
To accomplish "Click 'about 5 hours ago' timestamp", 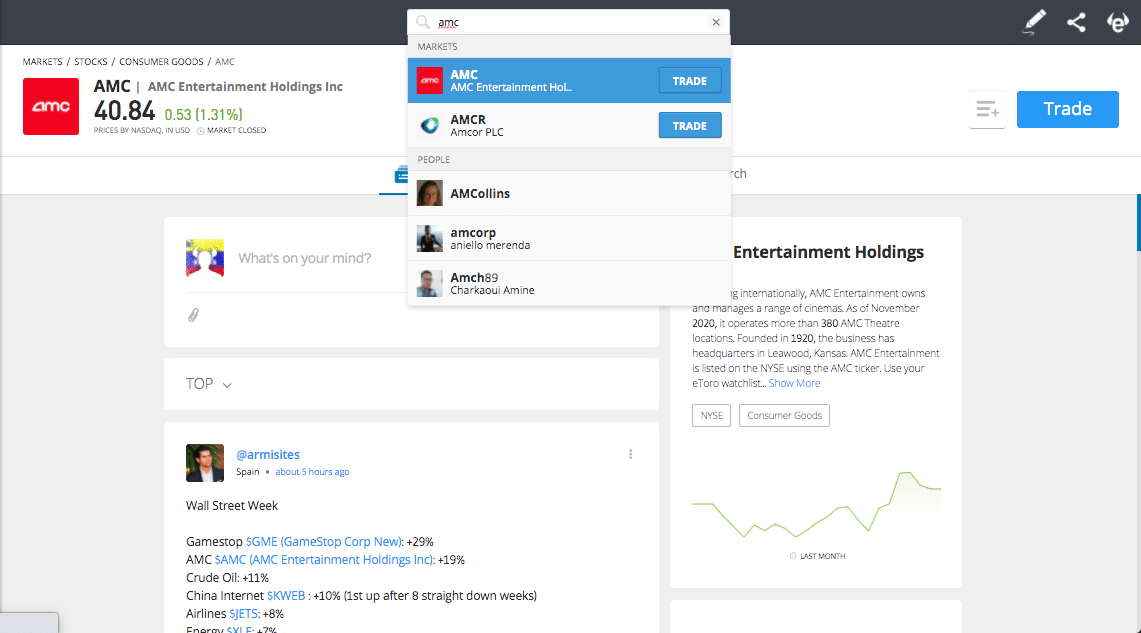I will [x=312, y=472].
